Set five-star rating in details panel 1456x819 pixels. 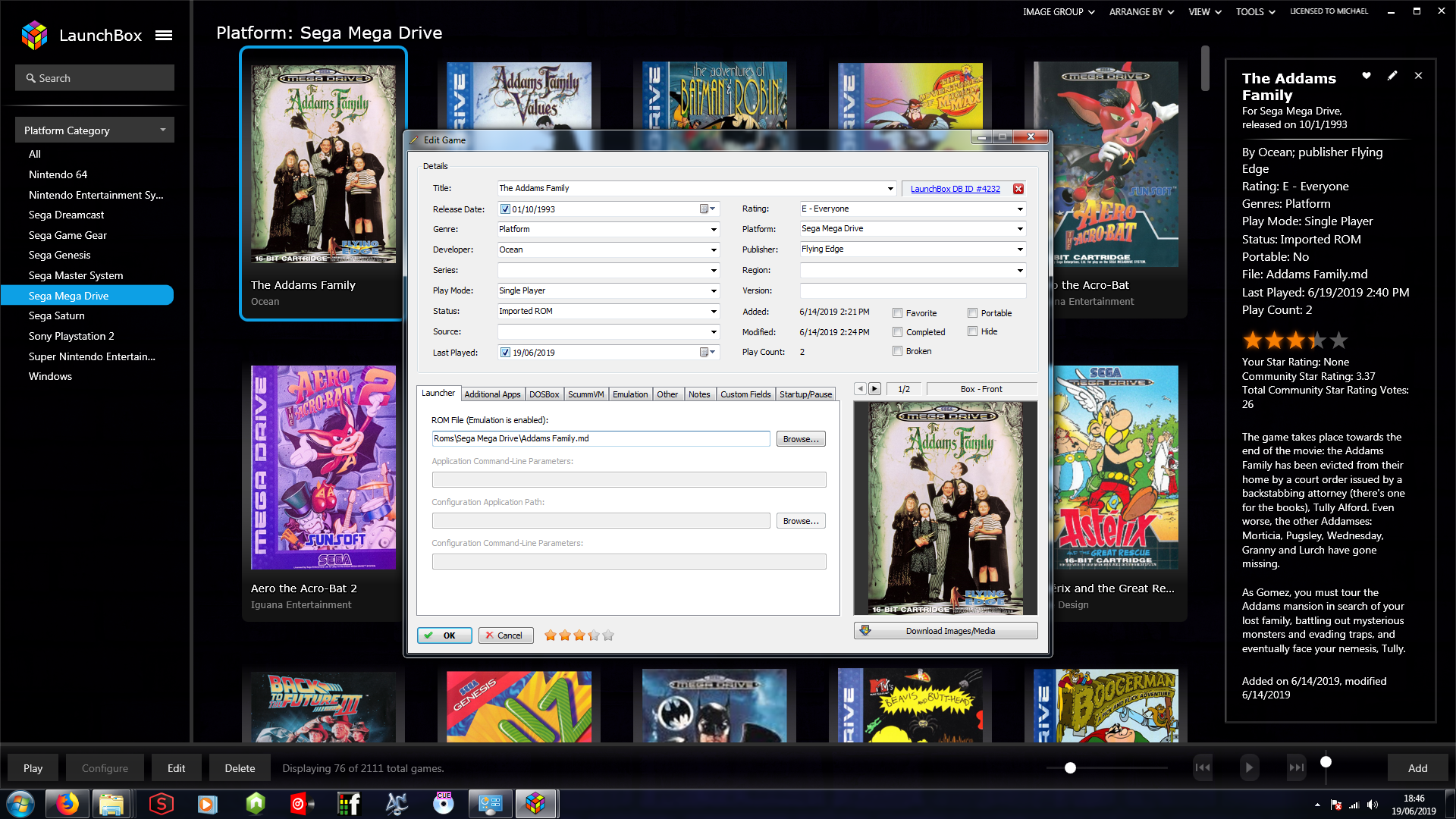(1339, 340)
